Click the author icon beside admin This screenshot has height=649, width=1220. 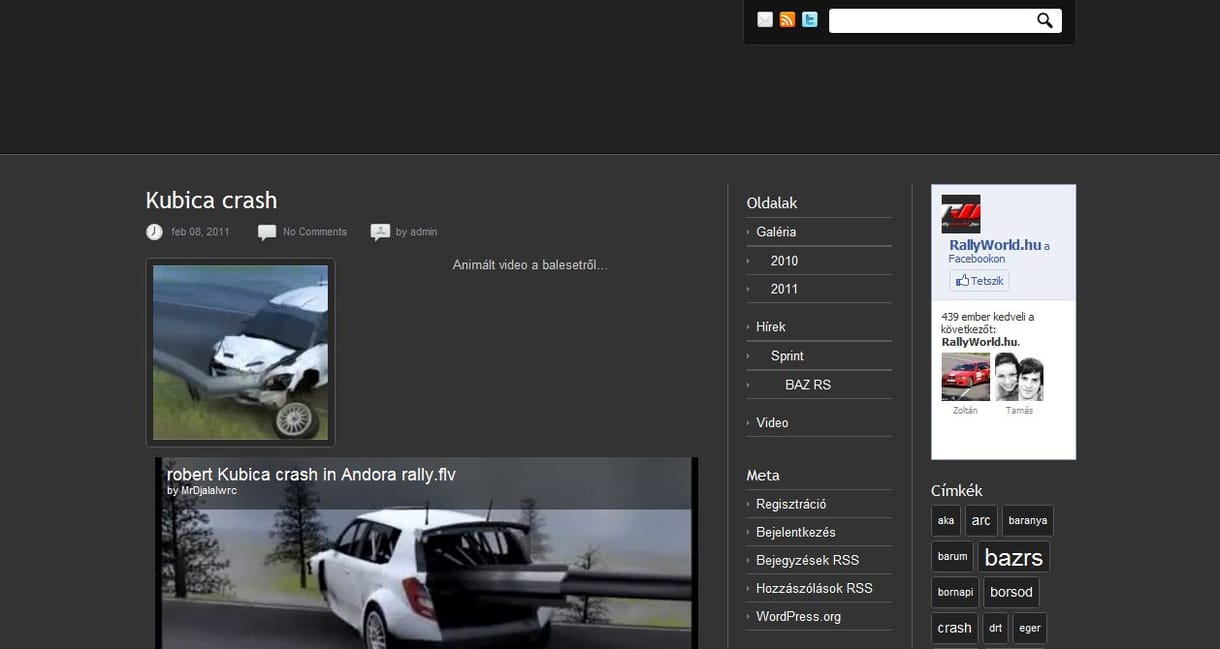[380, 232]
